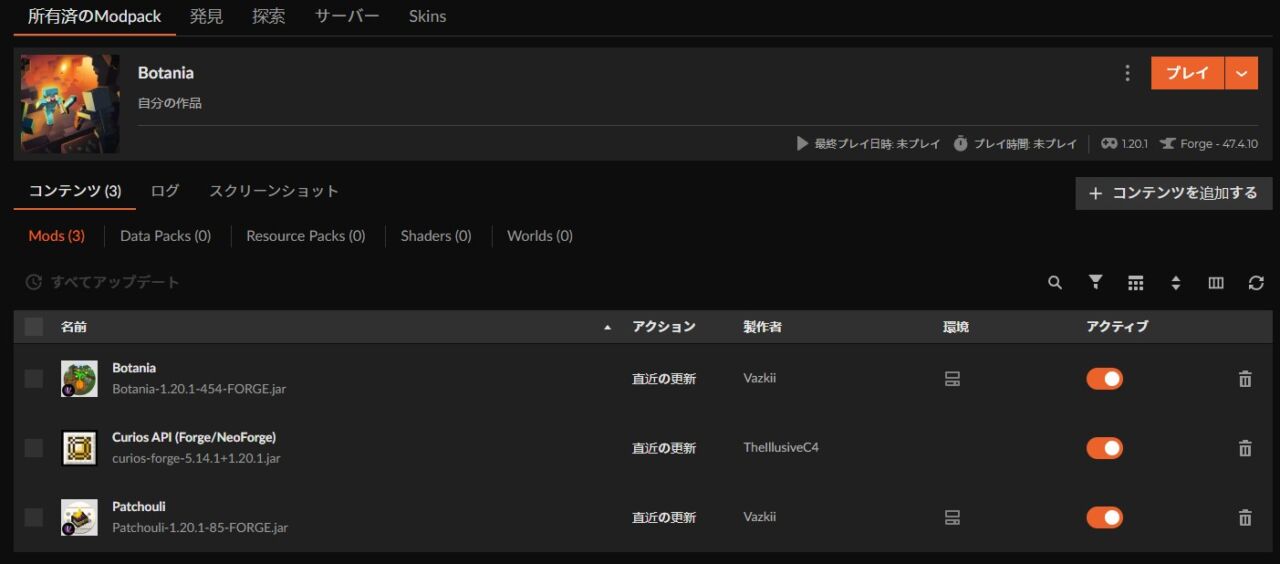Viewport: 1280px width, 564px height.
Task: Click the environment icon in Patchouli row
Action: click(952, 517)
